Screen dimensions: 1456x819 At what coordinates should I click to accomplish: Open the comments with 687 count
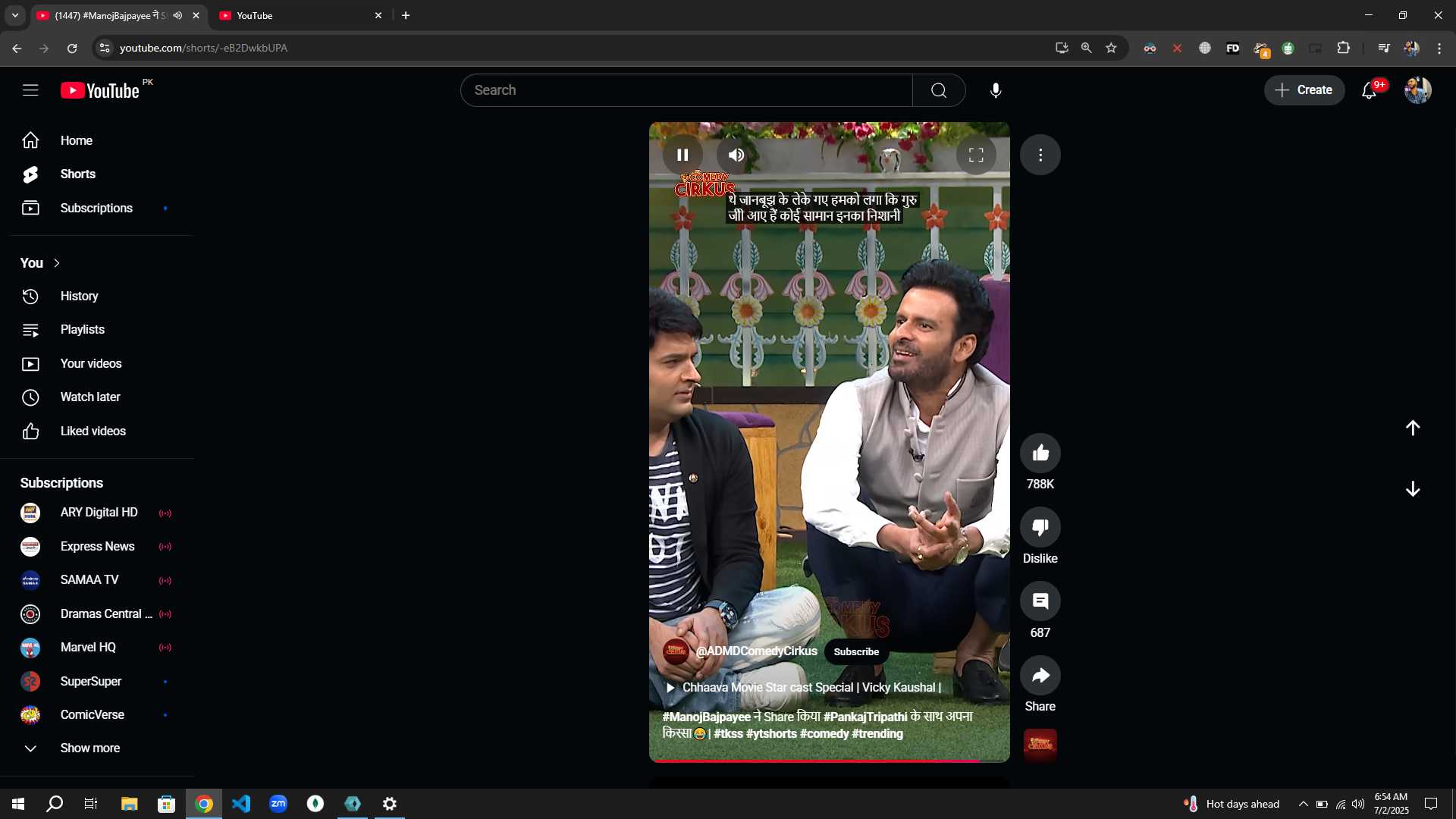pos(1040,601)
